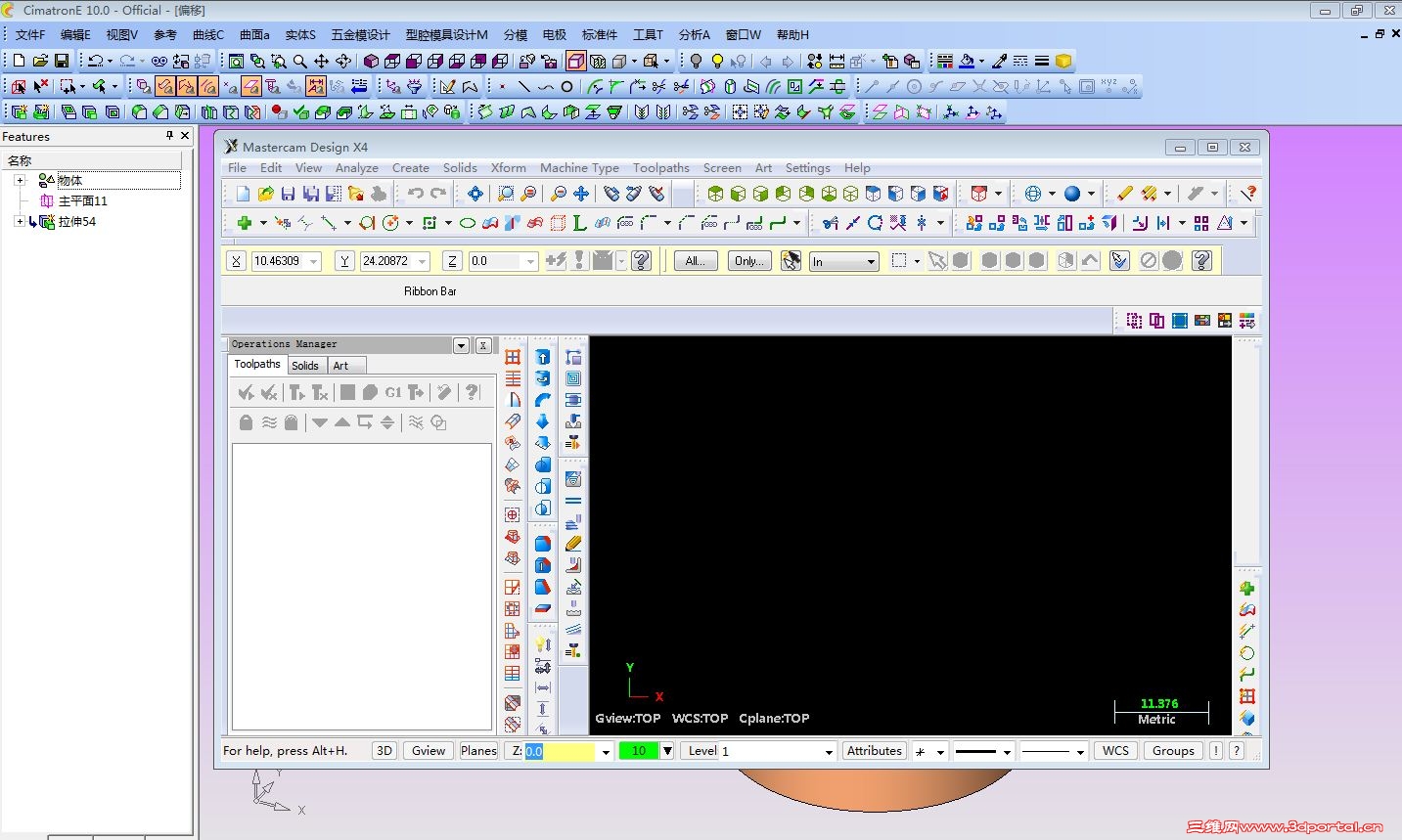Click the Level number input field
The height and width of the screenshot is (840, 1402).
click(771, 751)
